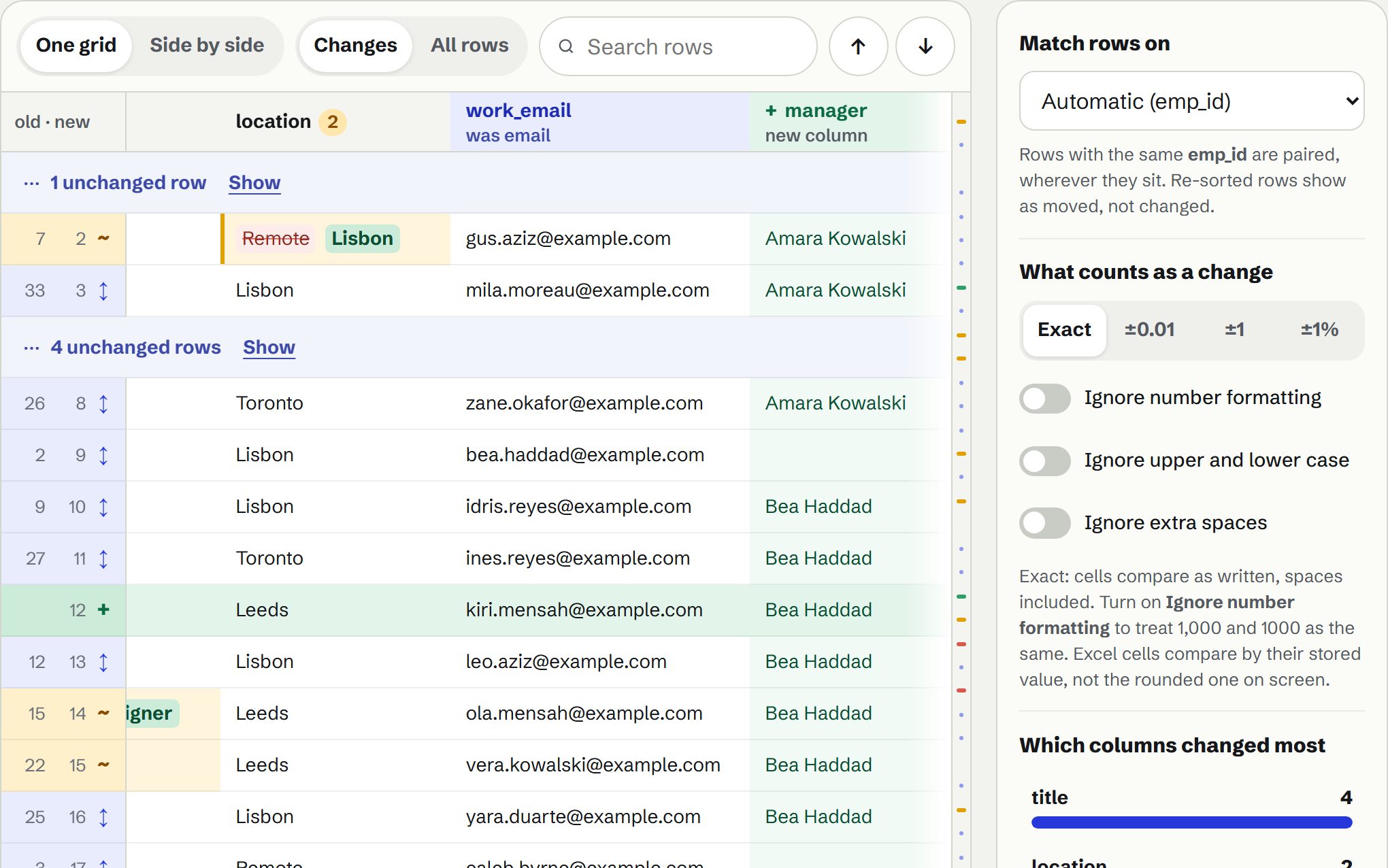Image resolution: width=1388 pixels, height=868 pixels.
Task: Click the moved-row arrow for idris.reyes row
Action: [103, 507]
